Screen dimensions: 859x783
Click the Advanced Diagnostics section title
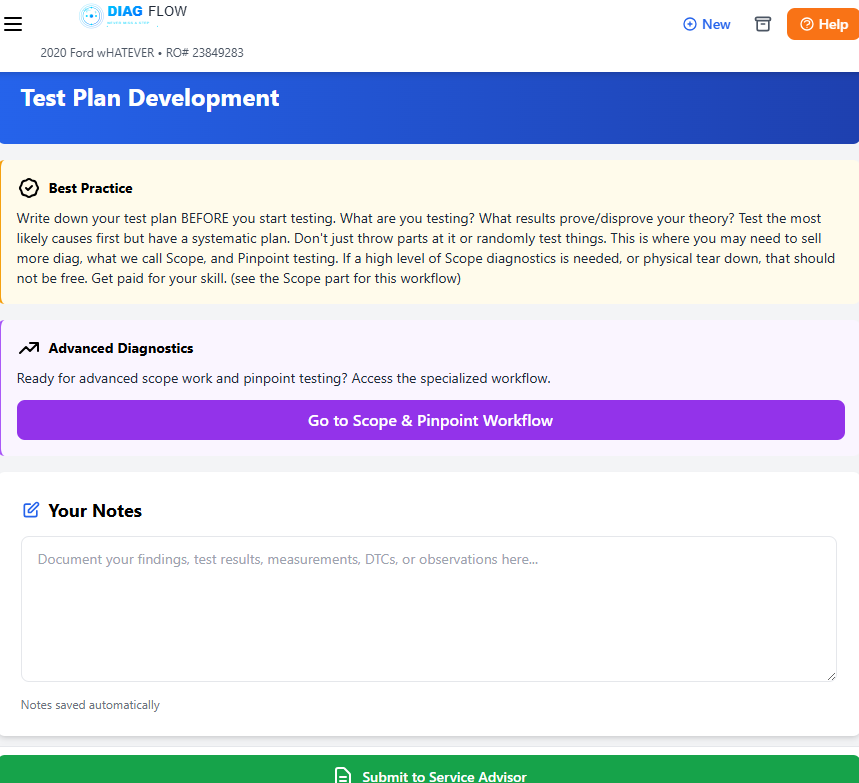click(x=120, y=348)
